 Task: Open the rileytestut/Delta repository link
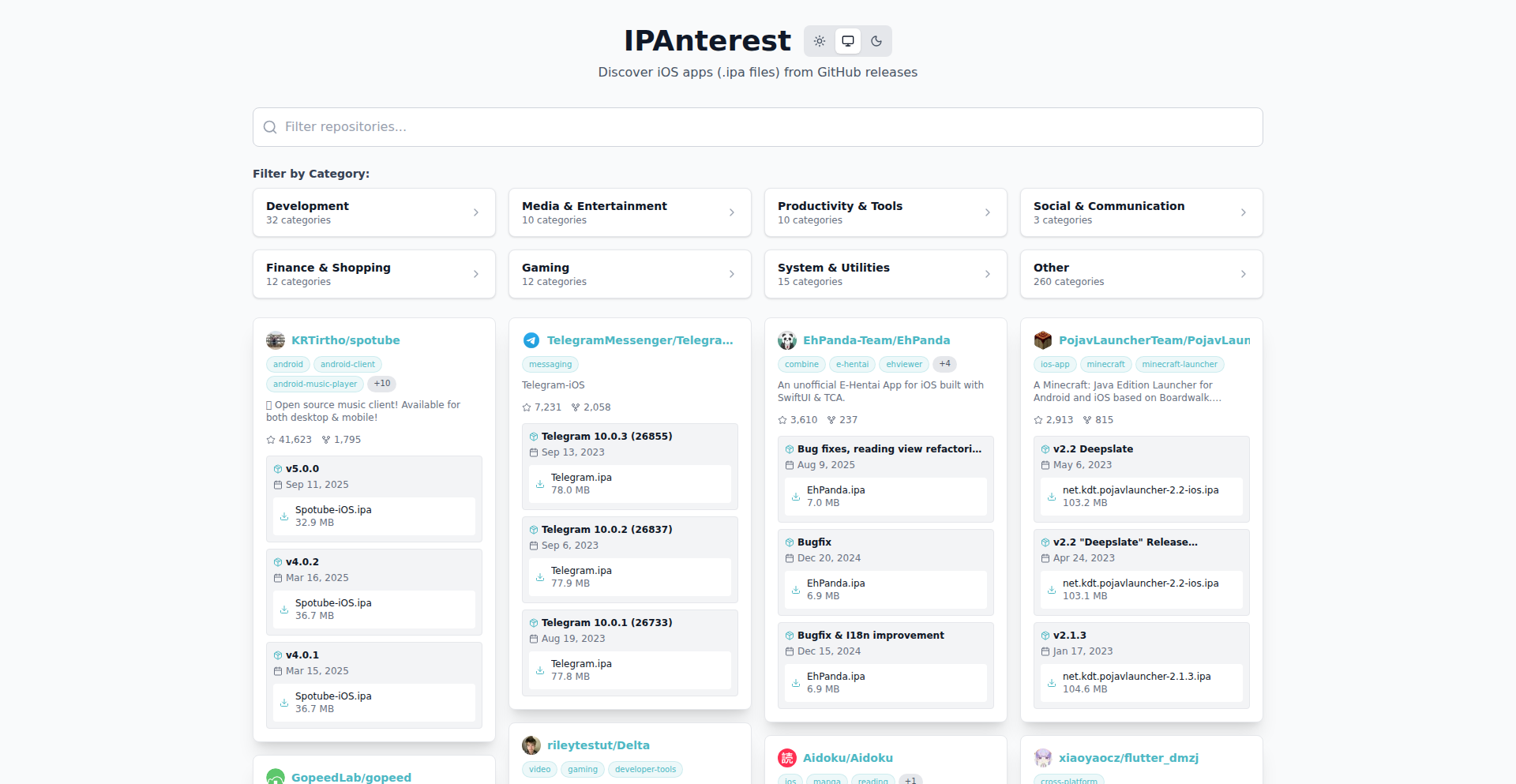pyautogui.click(x=599, y=745)
